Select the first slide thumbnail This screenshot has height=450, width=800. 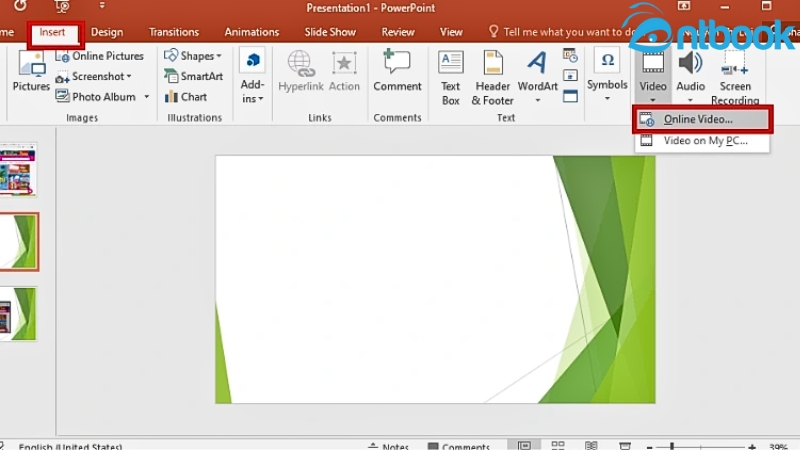pyautogui.click(x=18, y=170)
